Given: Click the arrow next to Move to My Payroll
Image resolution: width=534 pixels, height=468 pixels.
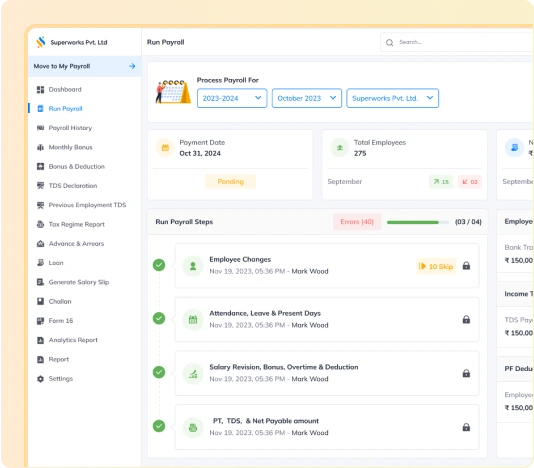Looking at the screenshot, I should [132, 66].
